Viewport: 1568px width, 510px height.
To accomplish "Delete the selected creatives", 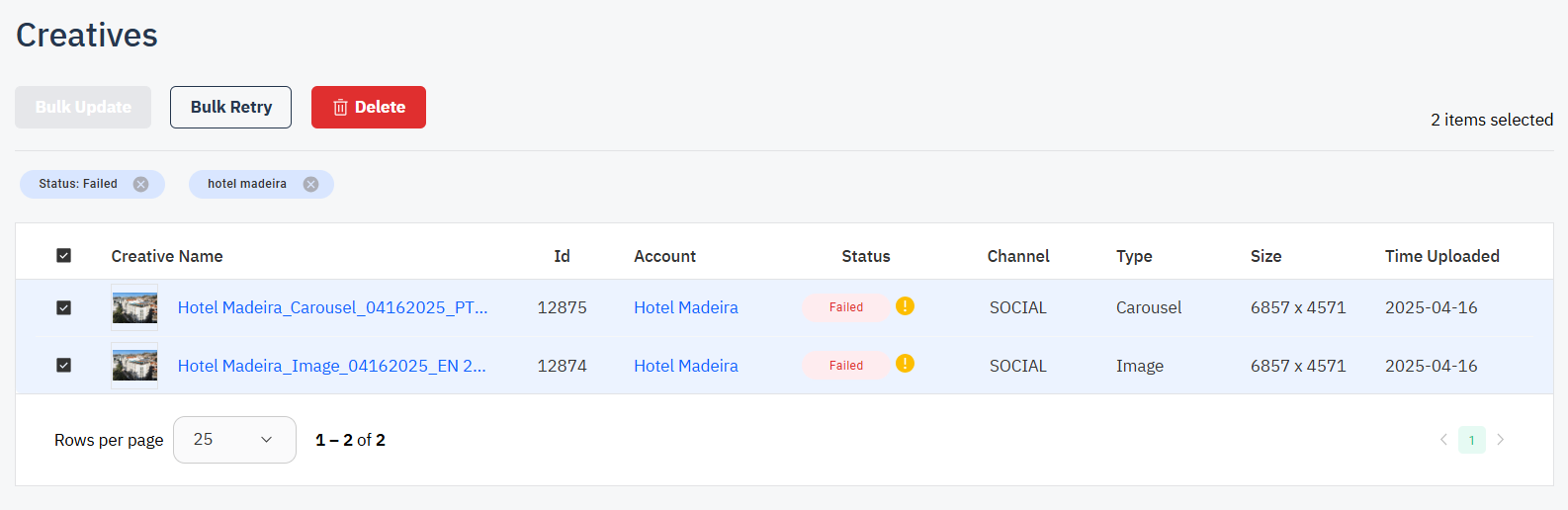I will point(369,107).
